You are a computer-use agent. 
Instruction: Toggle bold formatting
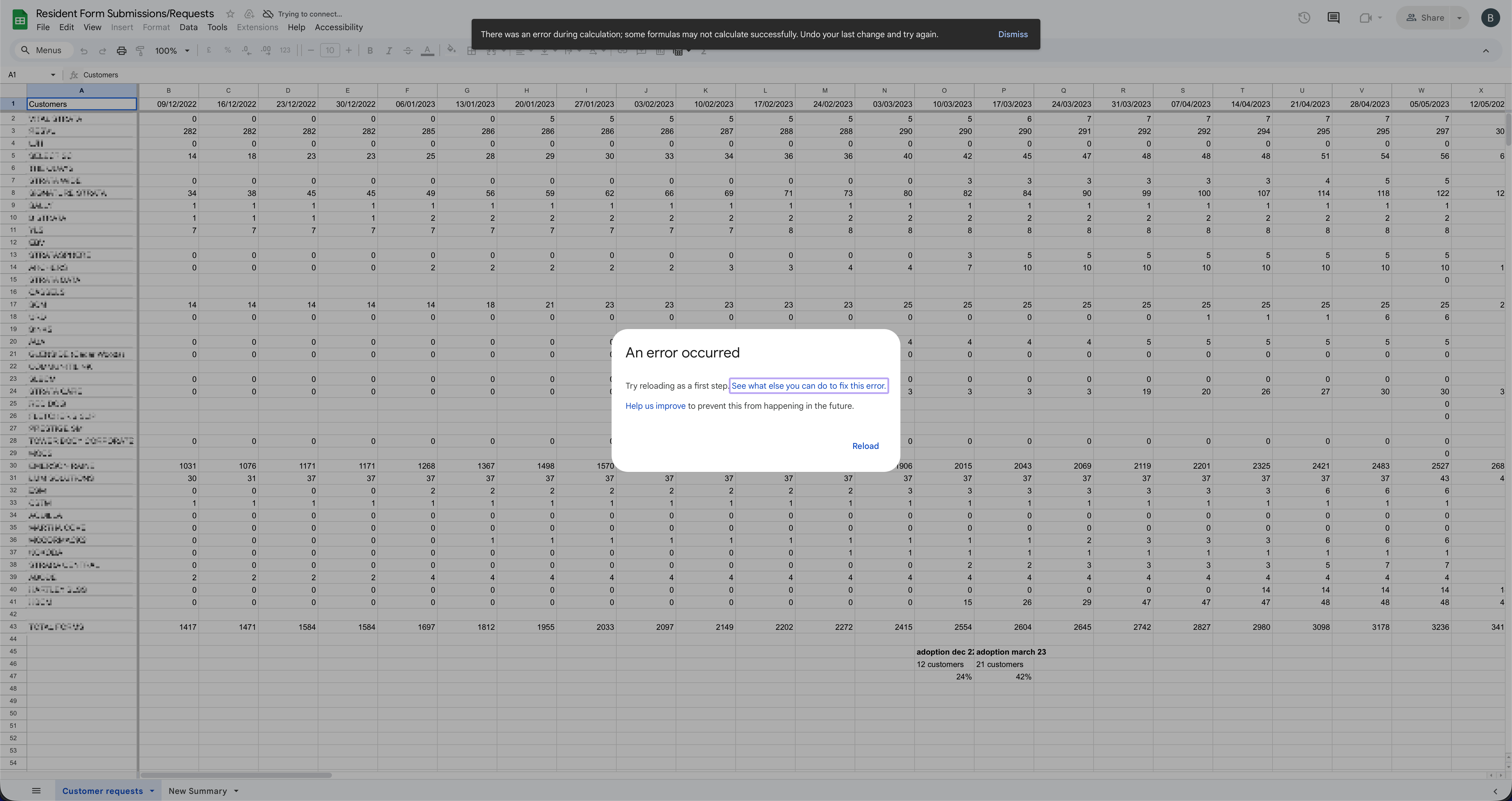coord(370,51)
